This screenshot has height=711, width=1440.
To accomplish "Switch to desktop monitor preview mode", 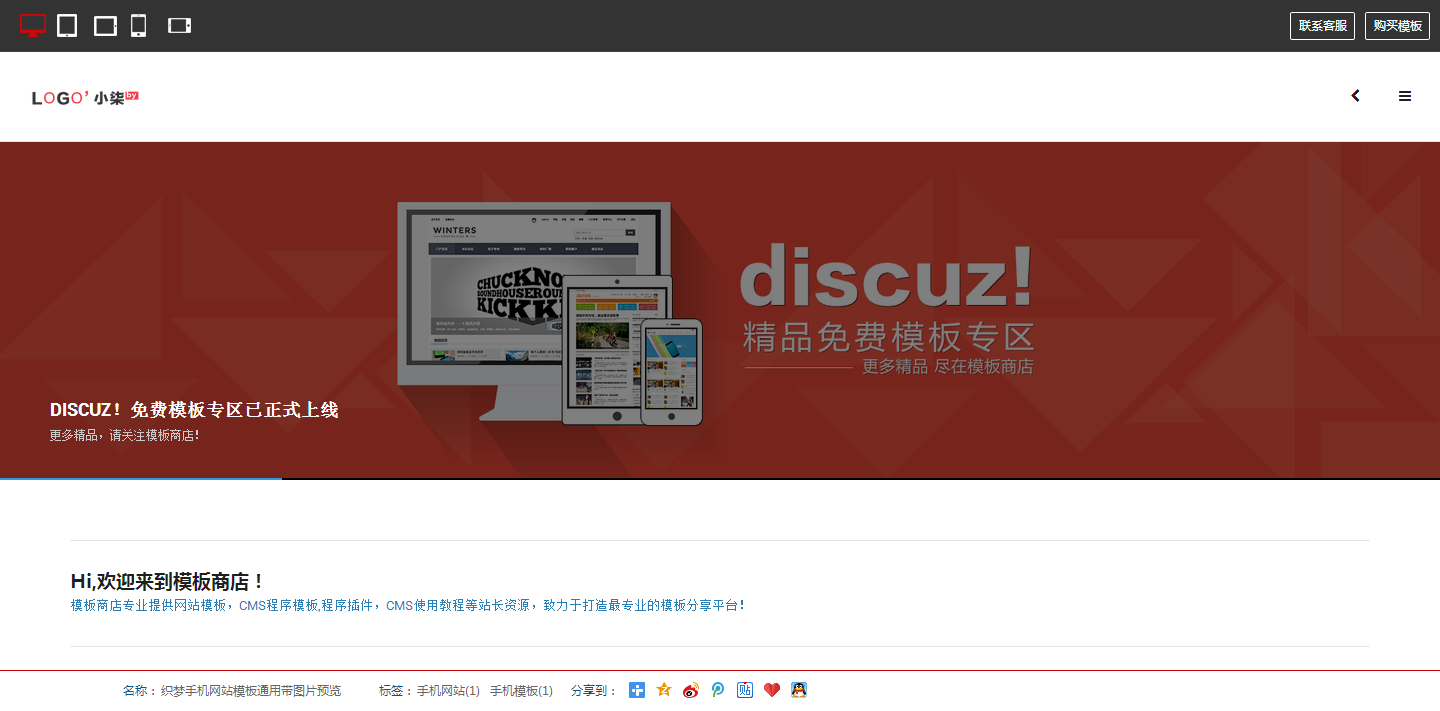I will [33, 26].
